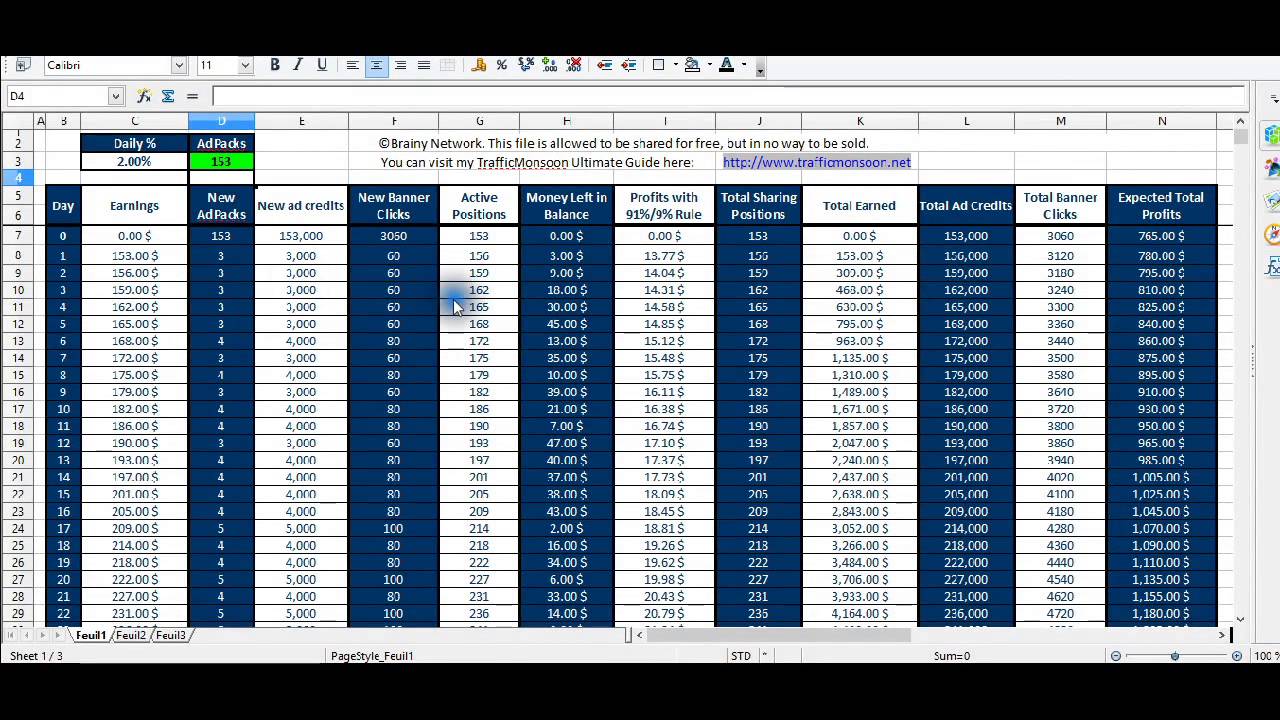Switch to the Feuil2 sheet tab
This screenshot has height=720, width=1280.
click(x=131, y=635)
